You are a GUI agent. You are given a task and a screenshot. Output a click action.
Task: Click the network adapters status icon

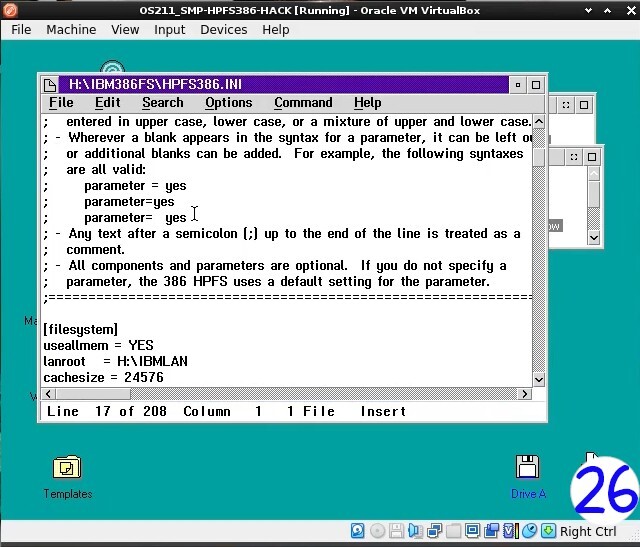coord(434,531)
